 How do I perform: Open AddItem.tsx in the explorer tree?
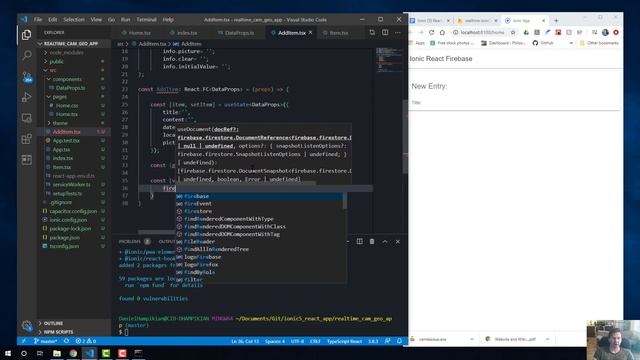pyautogui.click(x=67, y=132)
